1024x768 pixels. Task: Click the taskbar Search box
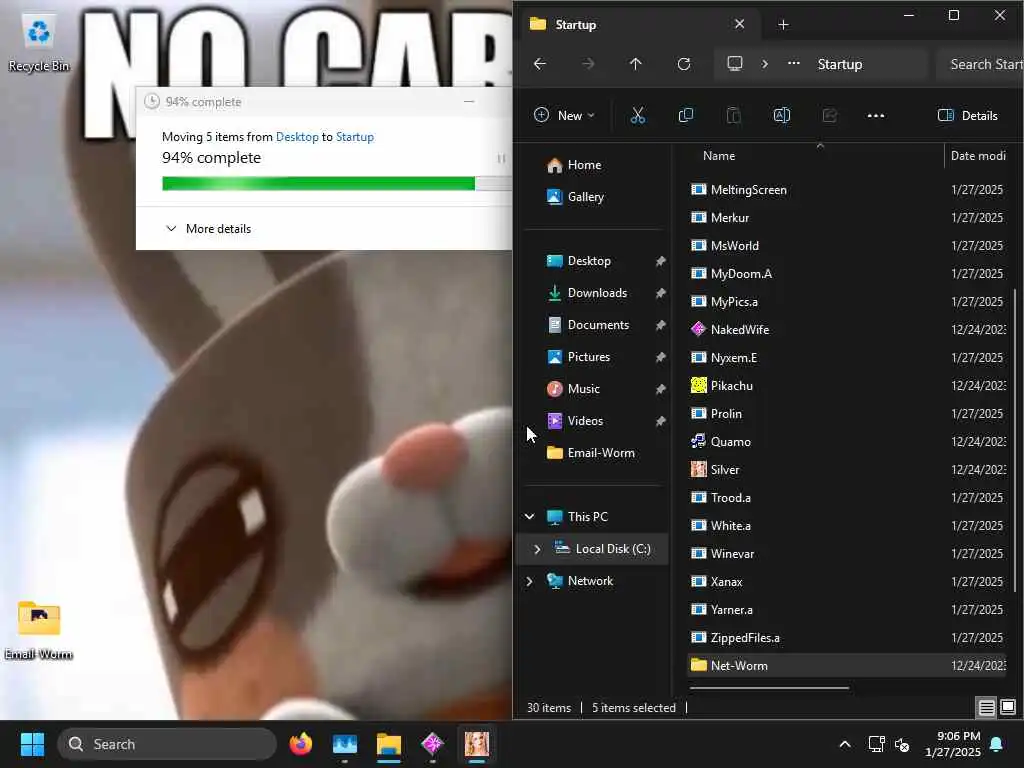pos(167,744)
